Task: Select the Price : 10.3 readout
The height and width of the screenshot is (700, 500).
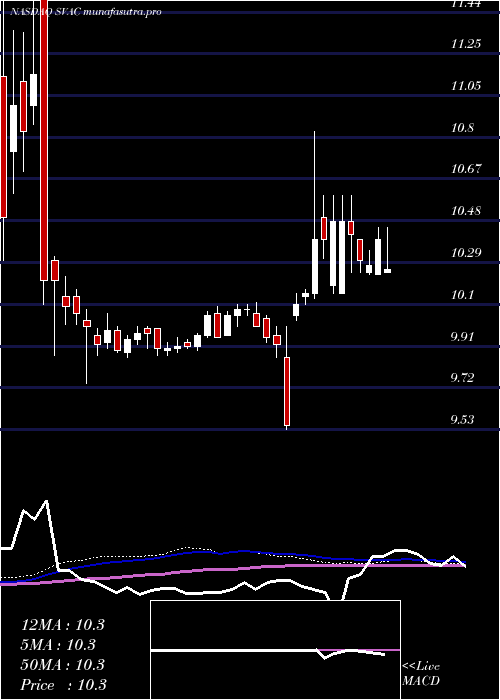Action: point(64,685)
